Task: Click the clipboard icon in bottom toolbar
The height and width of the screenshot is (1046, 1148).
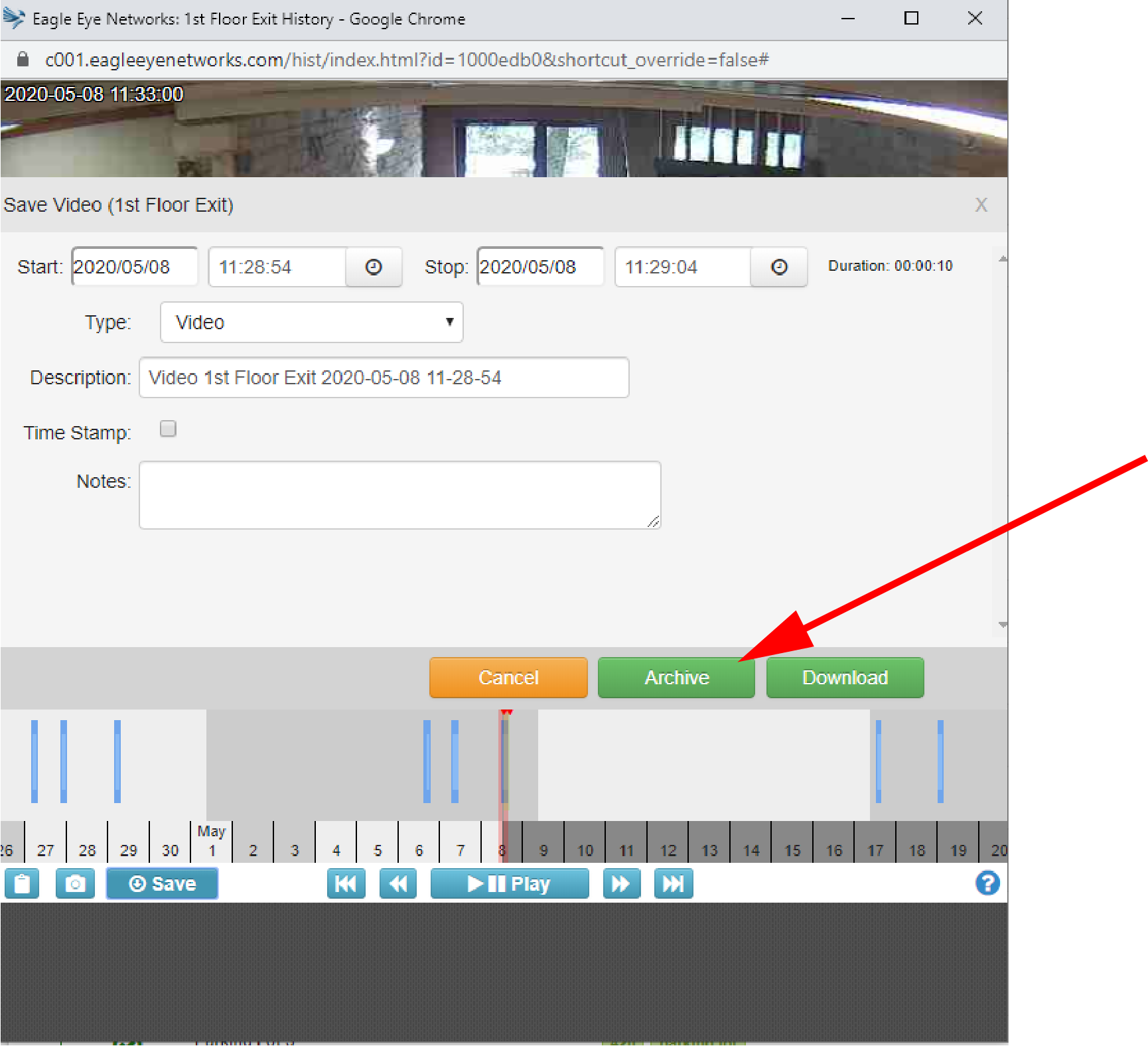Action: (22, 884)
